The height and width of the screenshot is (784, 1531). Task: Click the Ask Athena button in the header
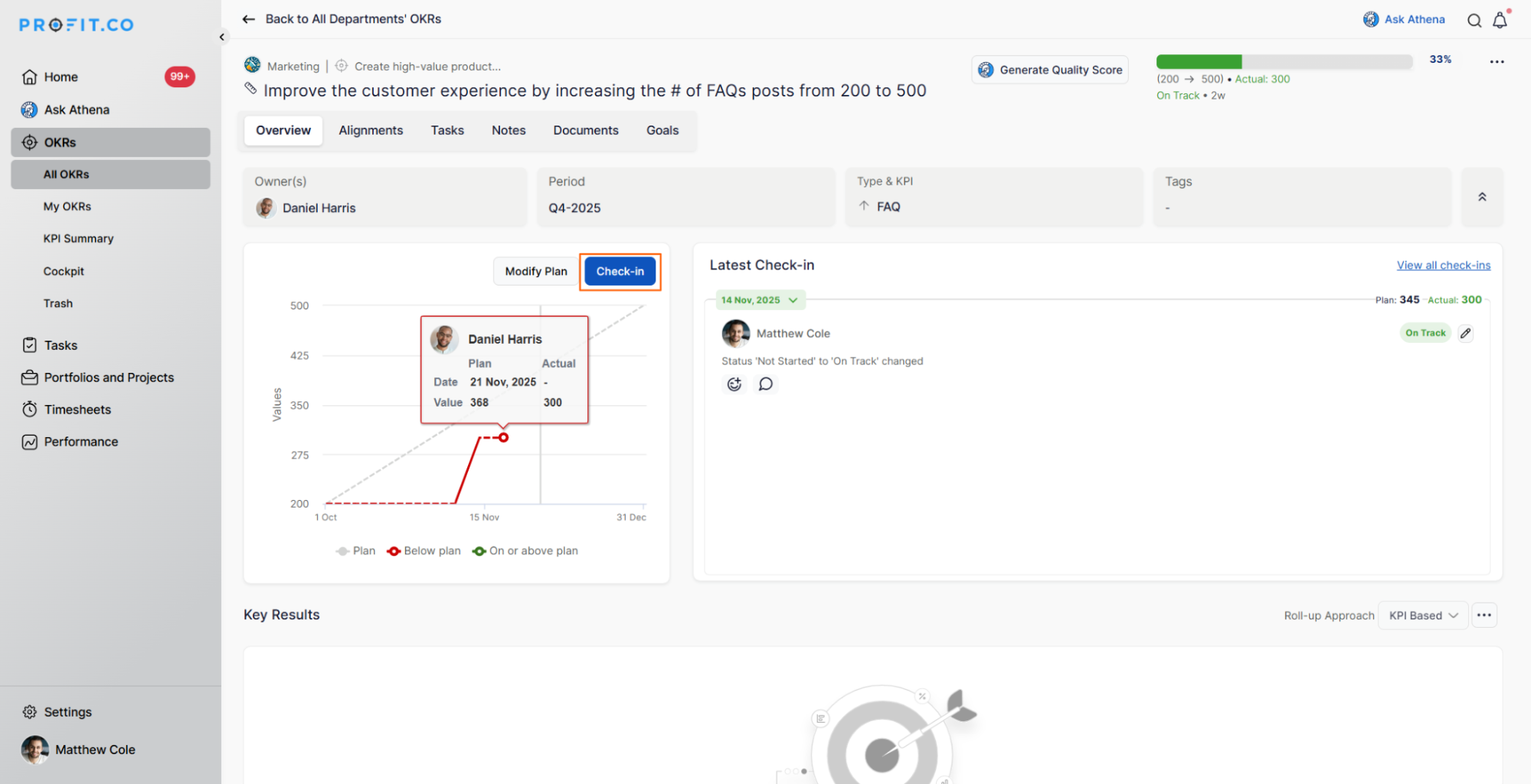pos(1404,19)
